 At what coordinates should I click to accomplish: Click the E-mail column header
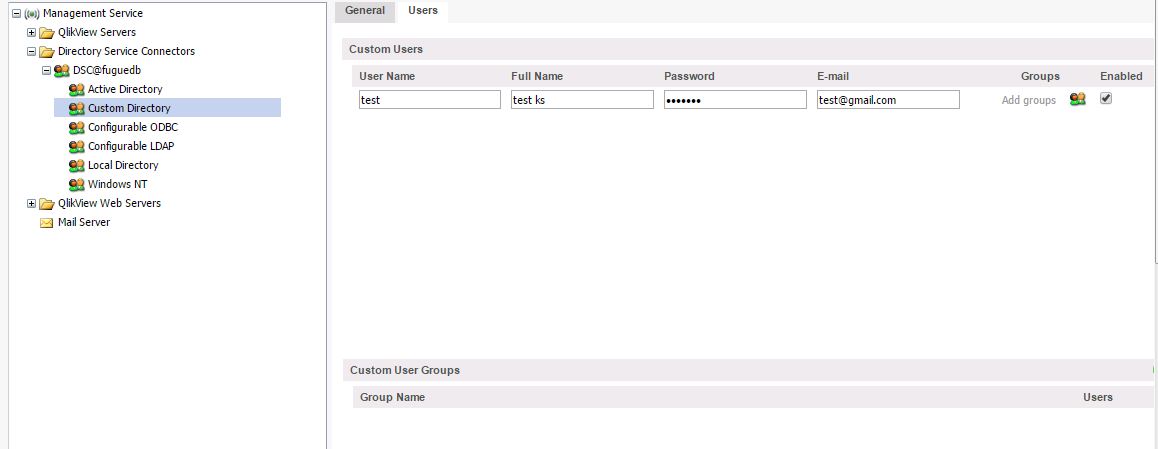point(832,76)
